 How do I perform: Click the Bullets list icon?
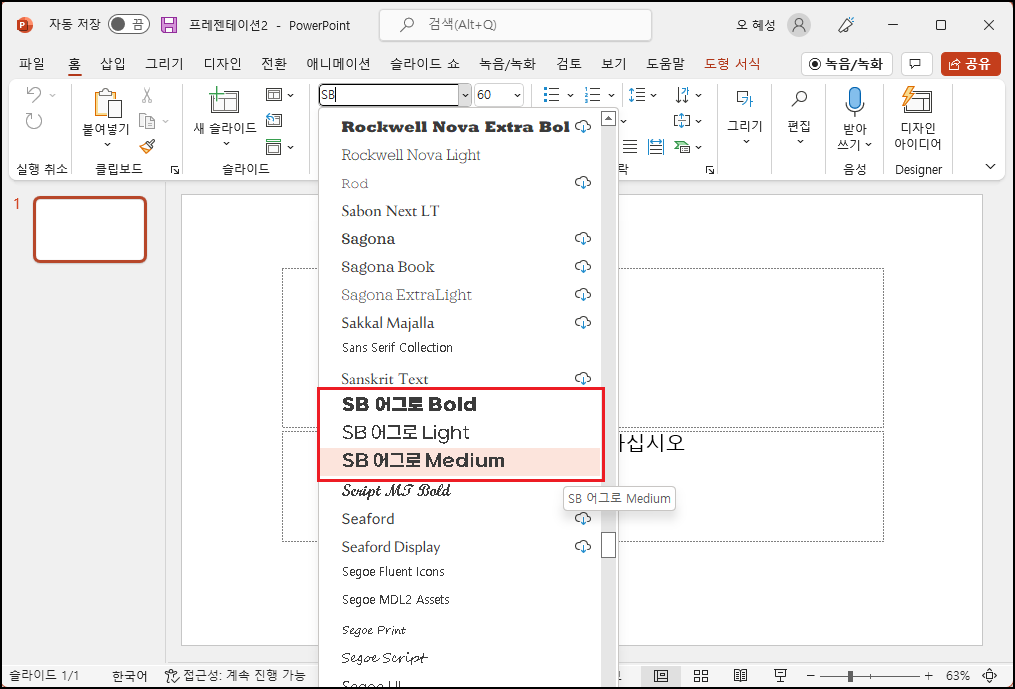click(552, 95)
